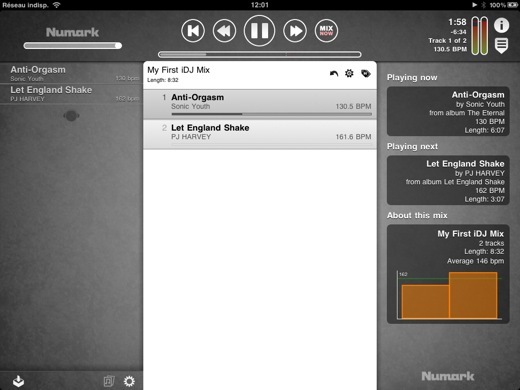Seek in the main track progress bar
Image resolution: width=520 pixels, height=390 pixels.
260,54
